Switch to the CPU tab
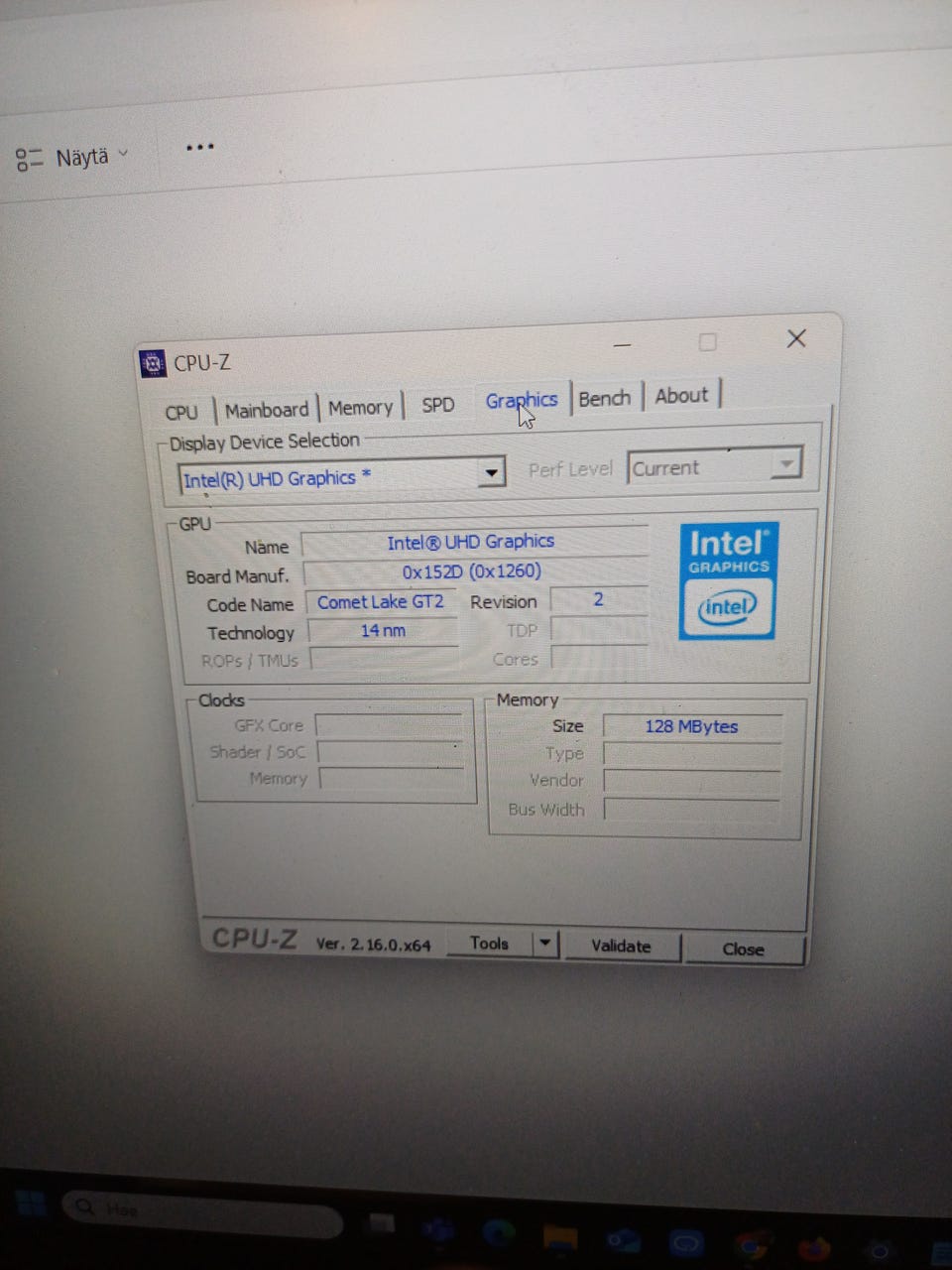This screenshot has height=1270, width=952. point(182,412)
